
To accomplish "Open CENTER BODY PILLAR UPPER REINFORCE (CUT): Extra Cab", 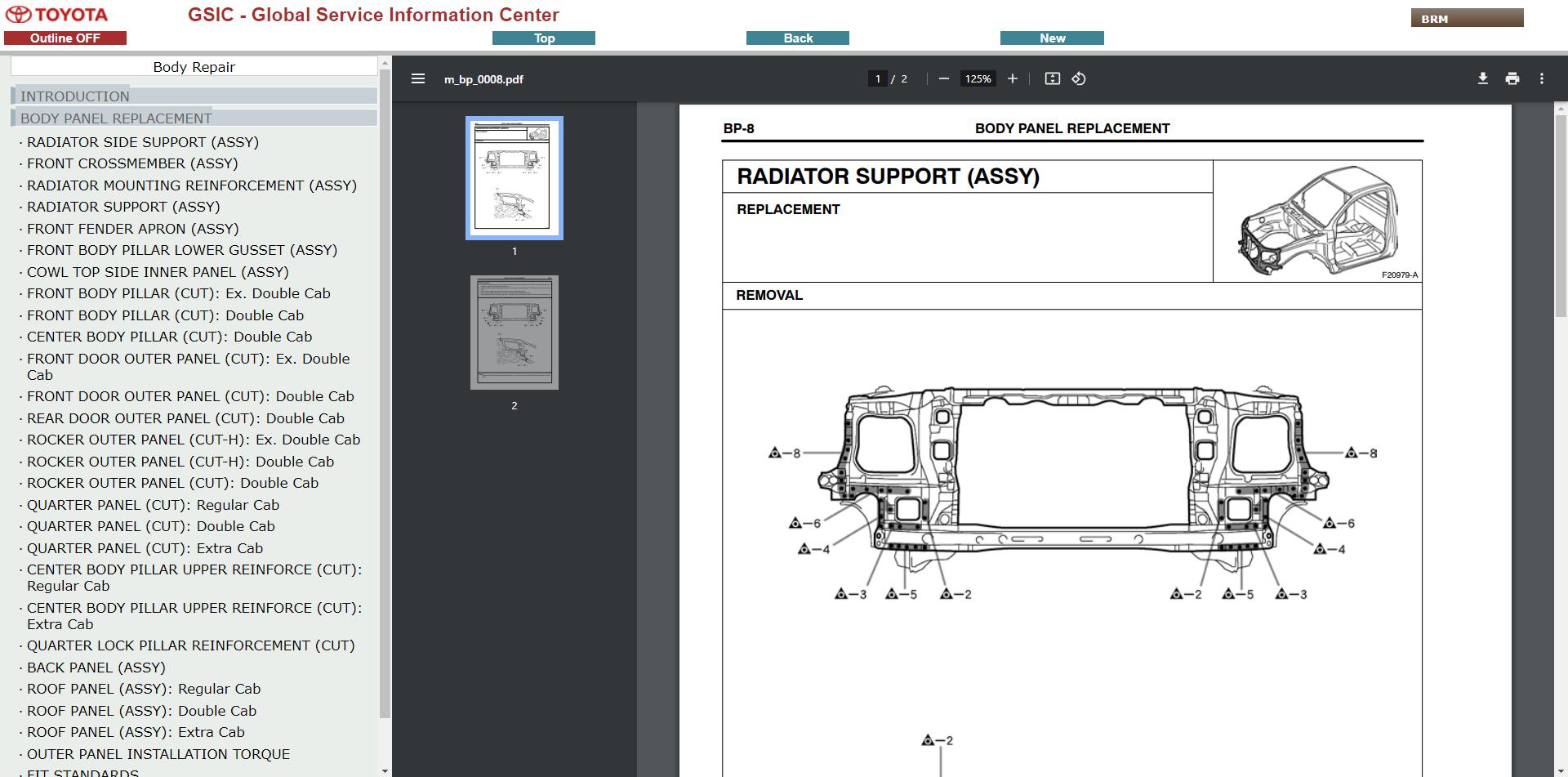I will [194, 616].
